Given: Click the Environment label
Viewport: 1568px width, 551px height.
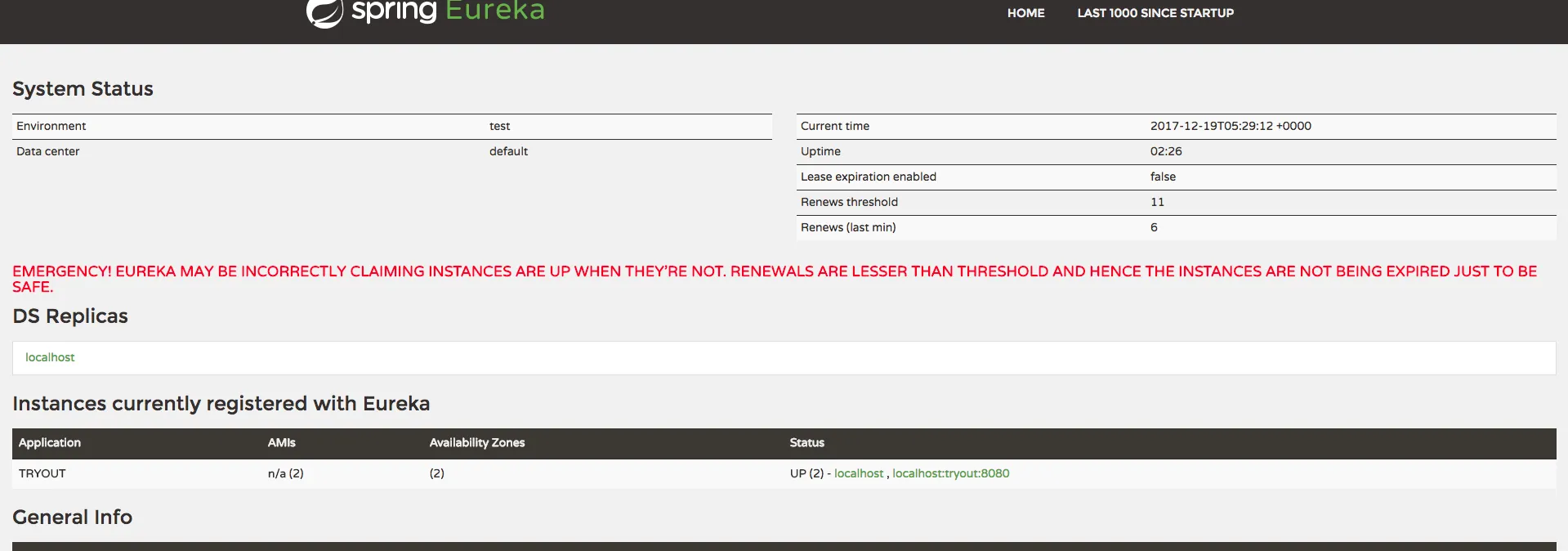Looking at the screenshot, I should [x=51, y=126].
